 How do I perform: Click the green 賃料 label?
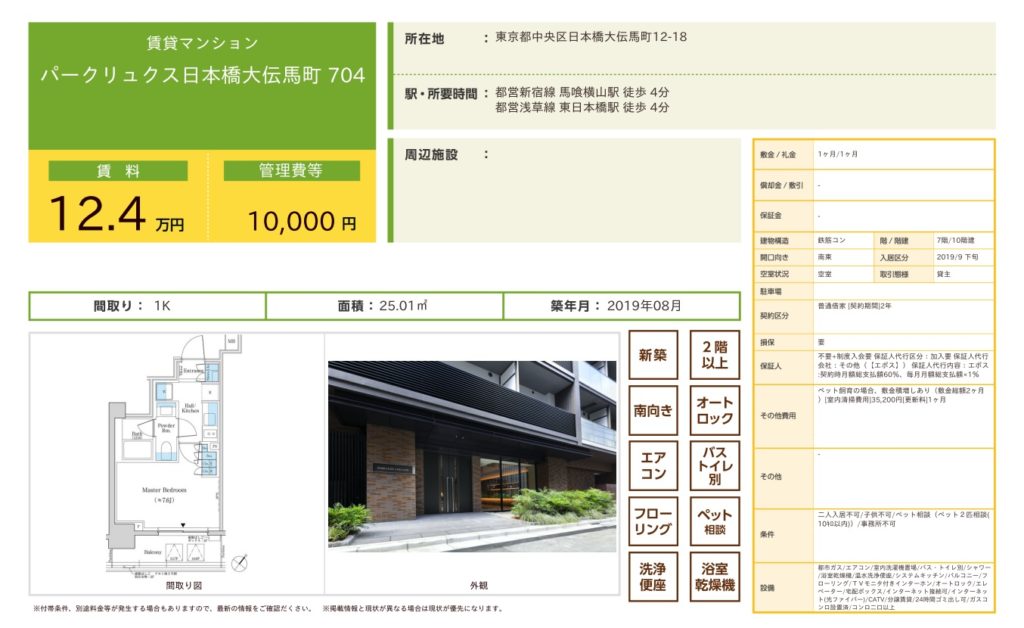(x=117, y=171)
